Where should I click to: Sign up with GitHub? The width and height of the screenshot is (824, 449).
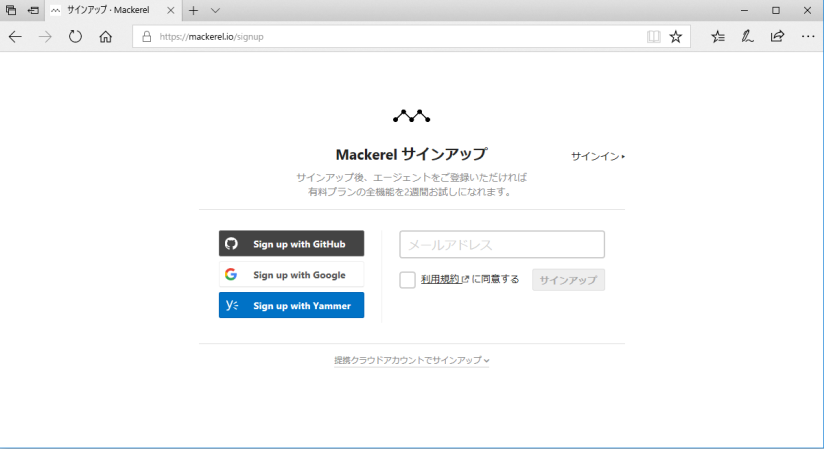coord(292,243)
